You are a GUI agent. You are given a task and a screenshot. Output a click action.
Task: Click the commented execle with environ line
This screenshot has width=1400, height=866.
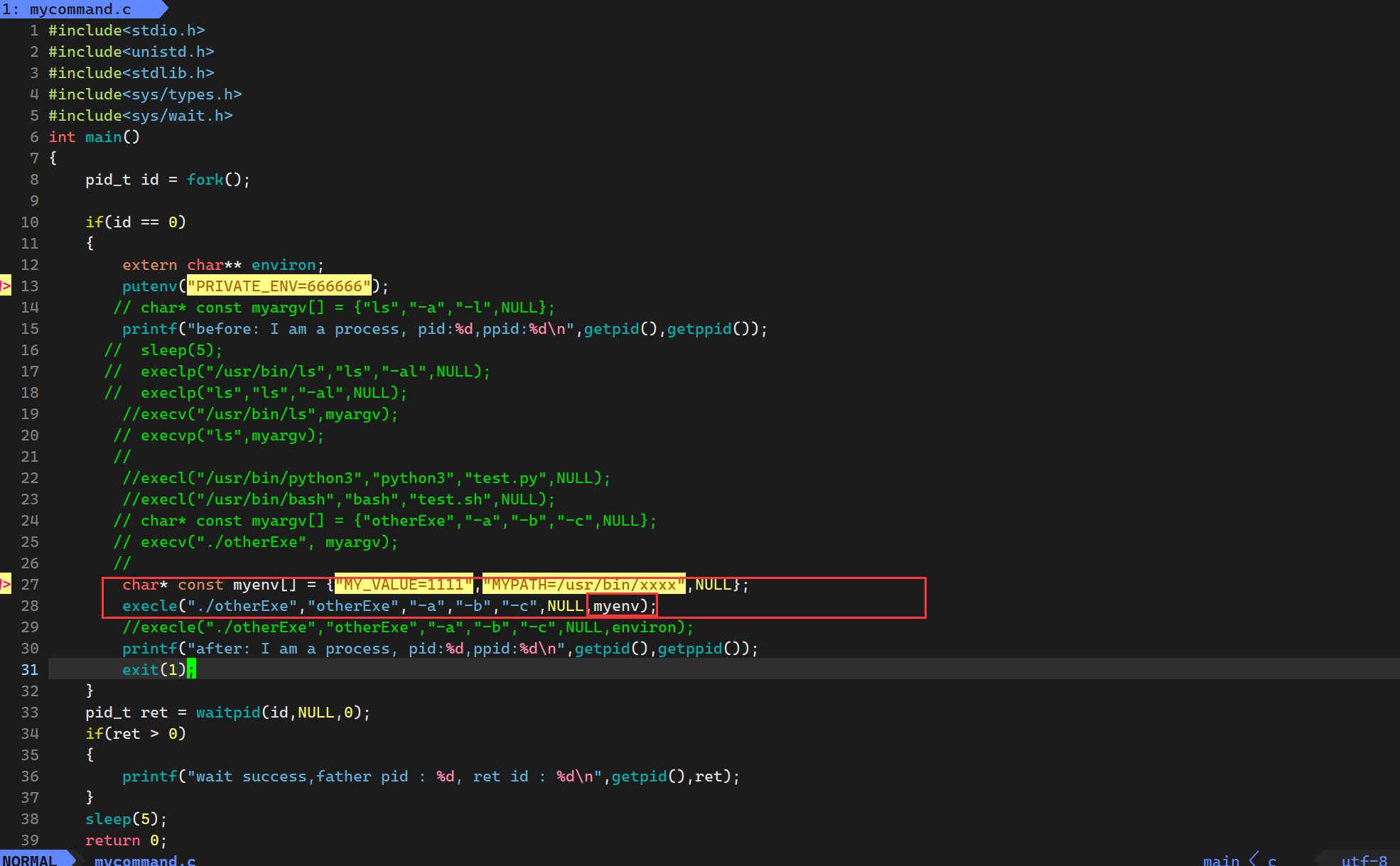point(408,627)
